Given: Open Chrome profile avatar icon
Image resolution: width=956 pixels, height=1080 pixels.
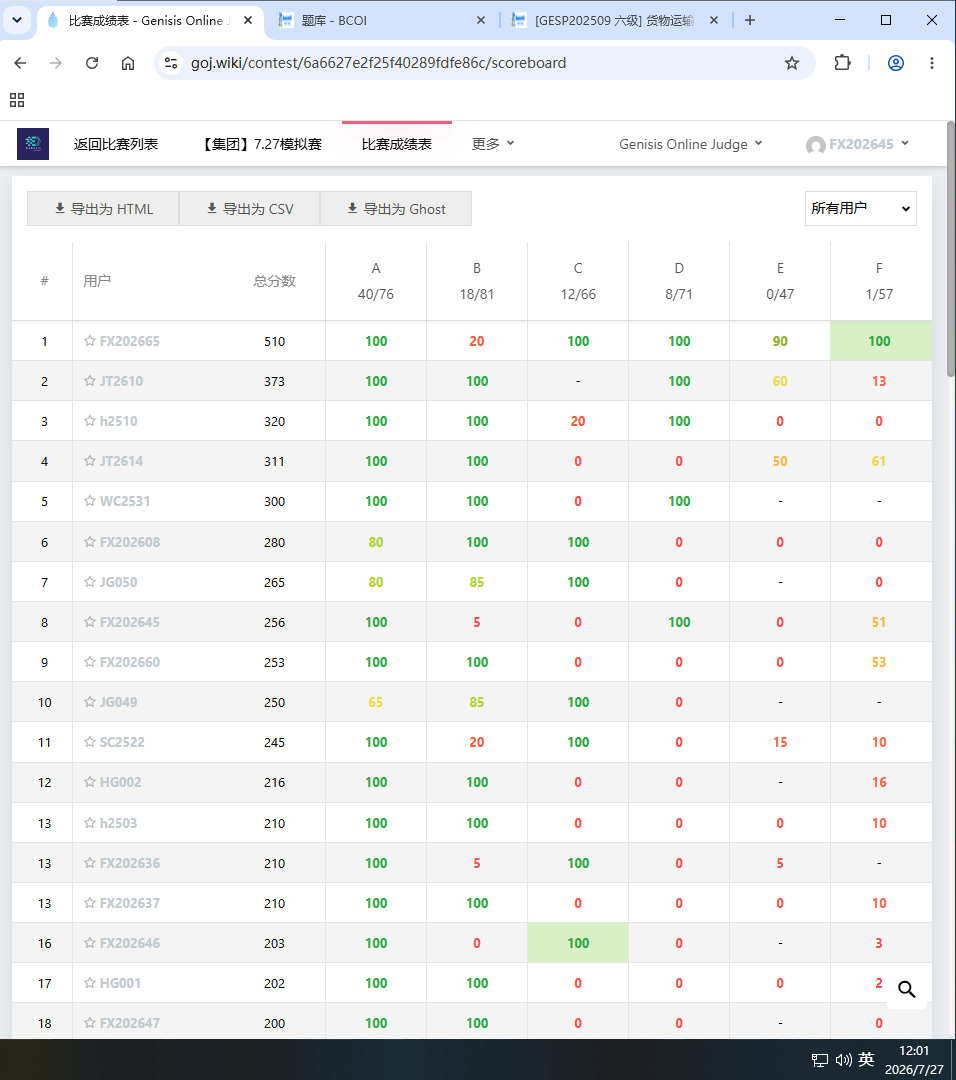Looking at the screenshot, I should click(x=895, y=63).
